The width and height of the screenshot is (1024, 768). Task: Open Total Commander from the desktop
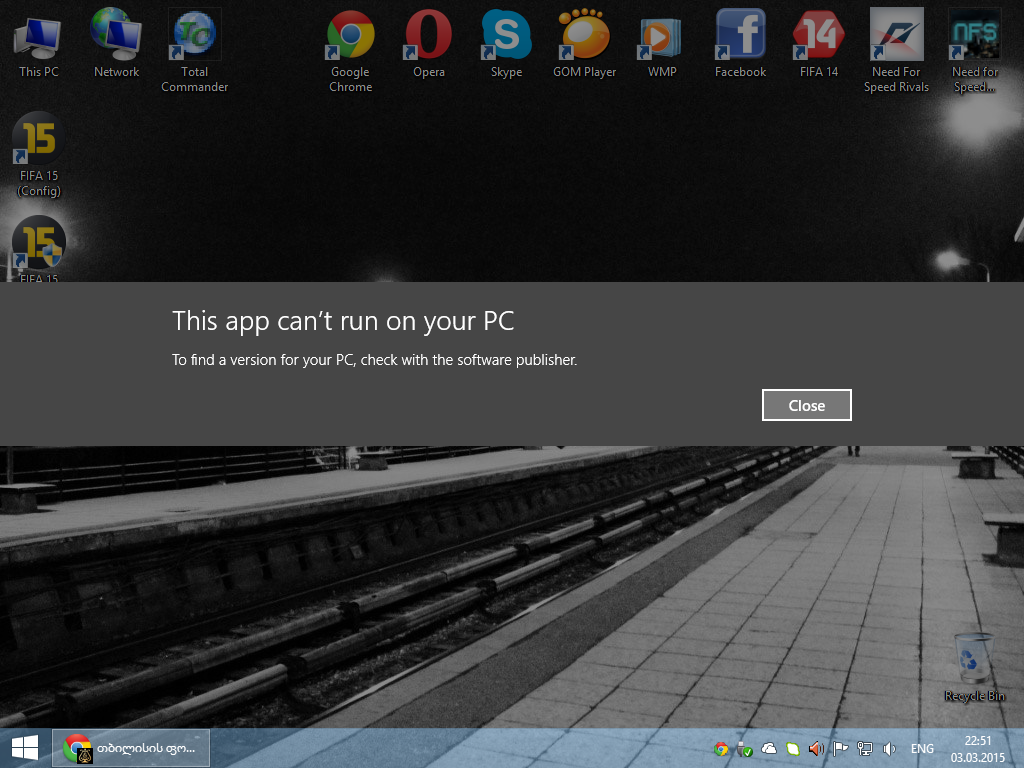pos(194,33)
